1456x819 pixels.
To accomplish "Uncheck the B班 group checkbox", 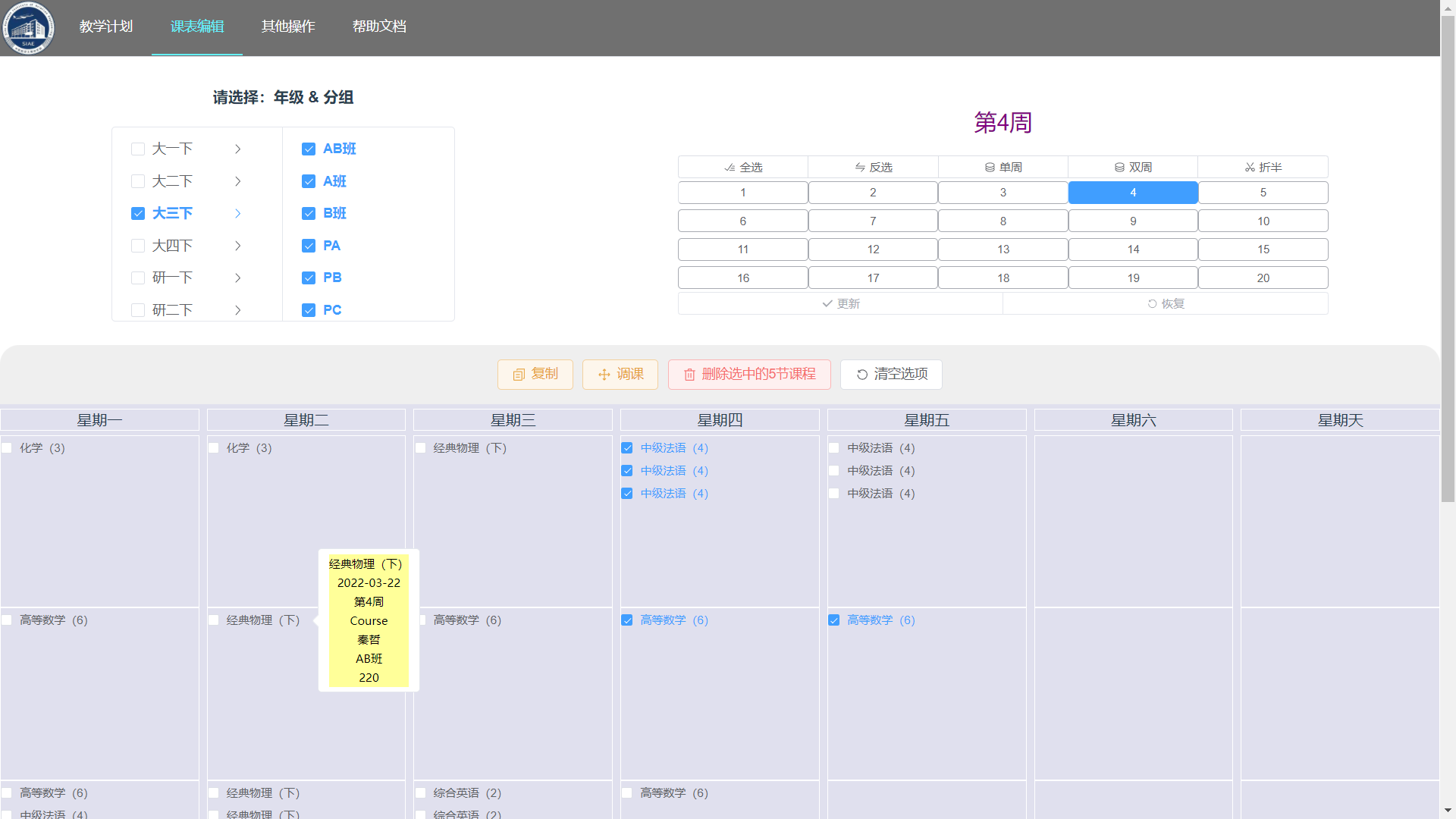I will 309,214.
